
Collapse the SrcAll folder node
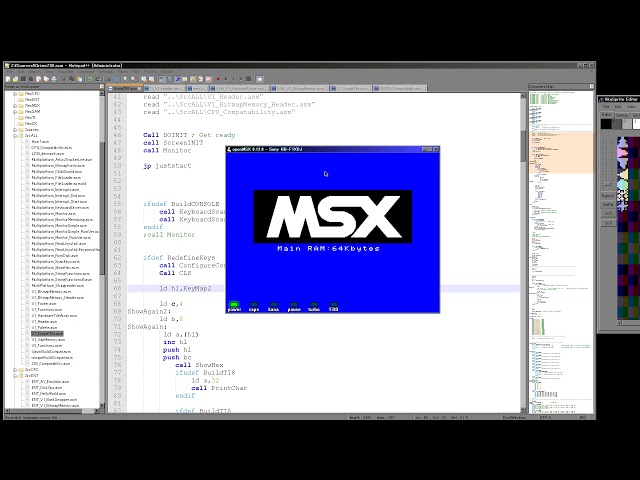pos(15,136)
